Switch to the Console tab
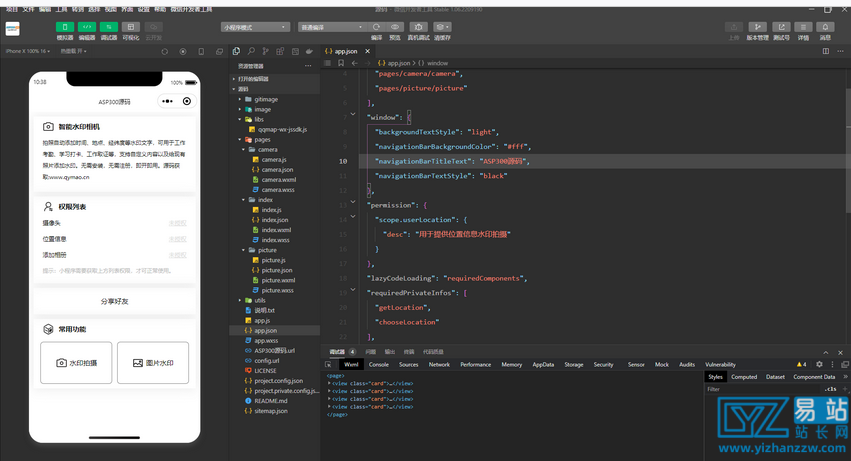 pos(379,365)
